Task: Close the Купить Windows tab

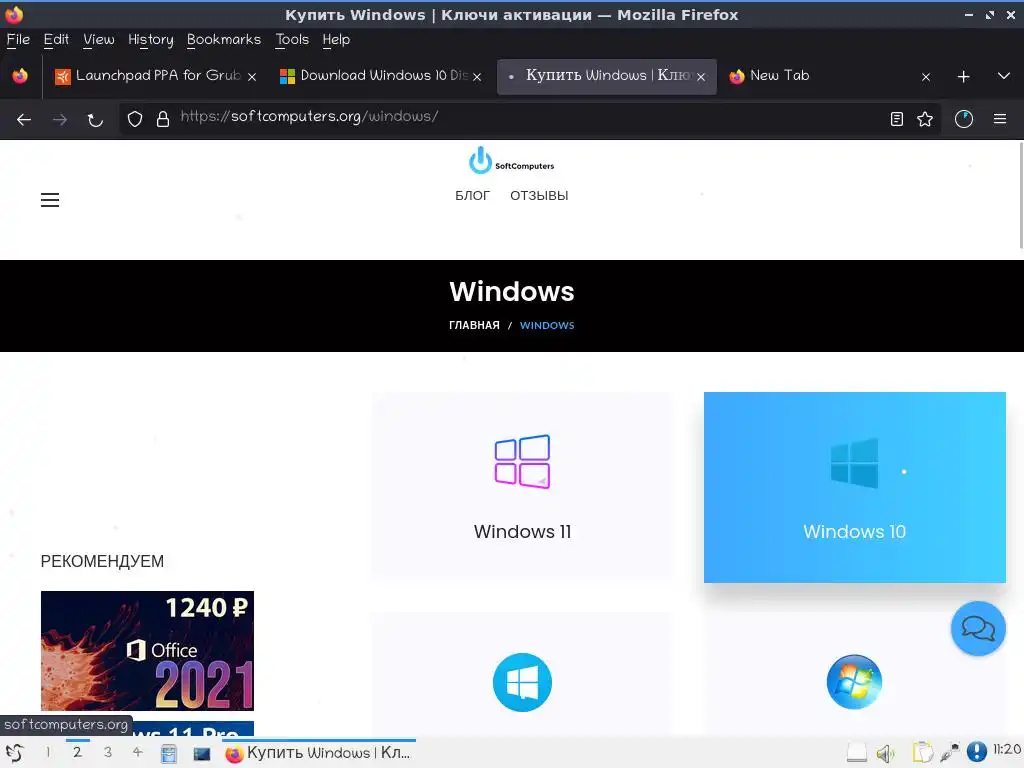Action: [x=701, y=77]
